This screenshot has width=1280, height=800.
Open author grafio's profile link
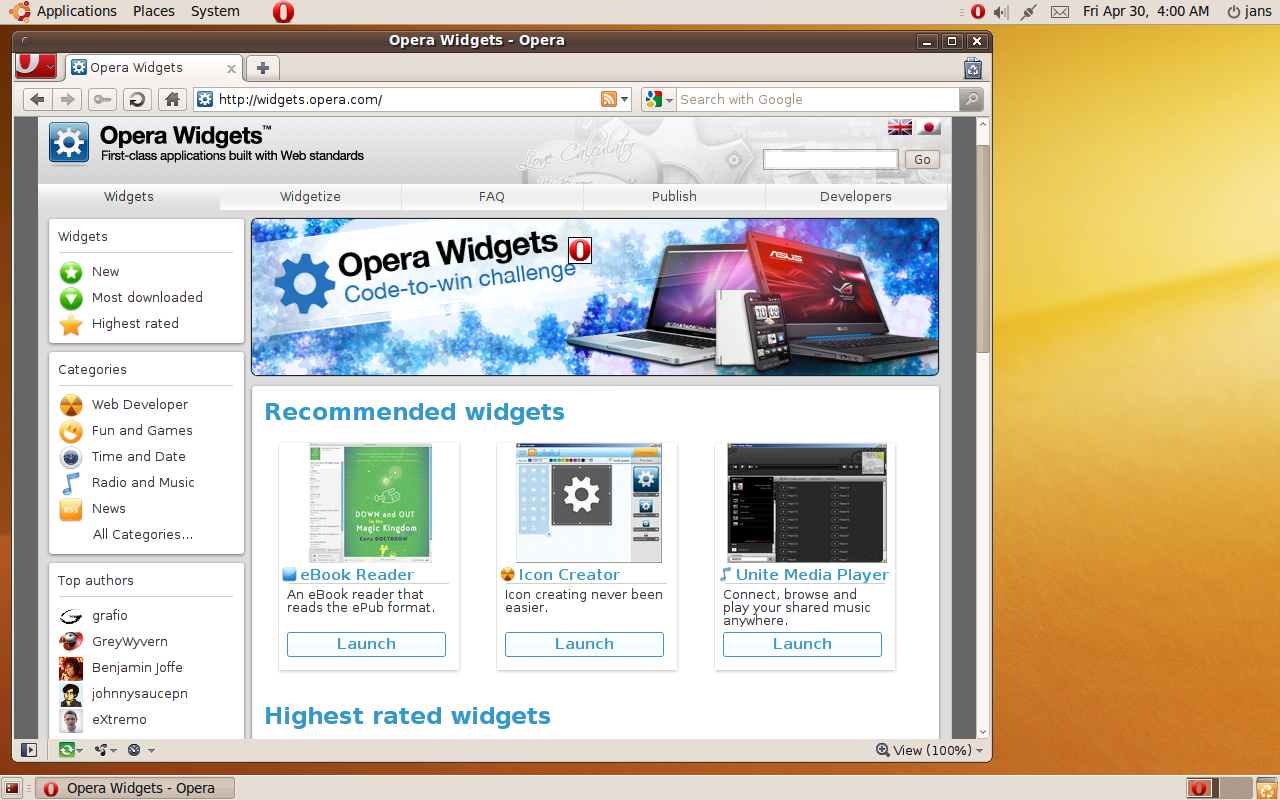[110, 616]
